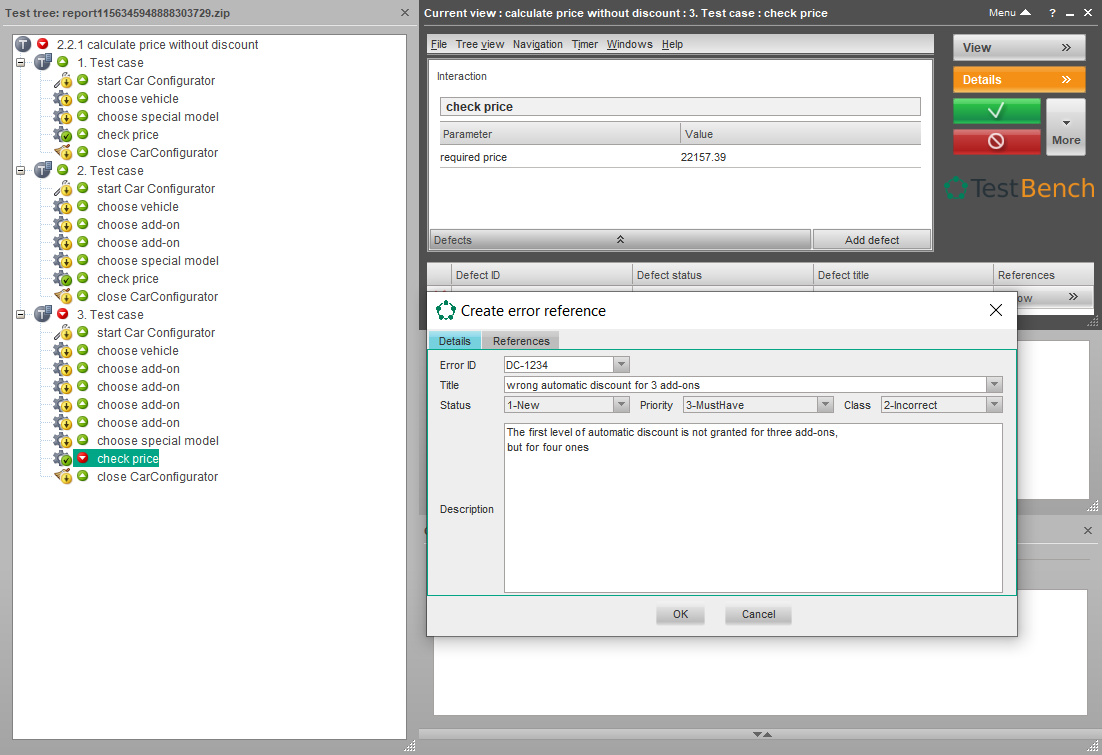Click the Defects header bar
This screenshot has height=755, width=1102.
coord(620,240)
